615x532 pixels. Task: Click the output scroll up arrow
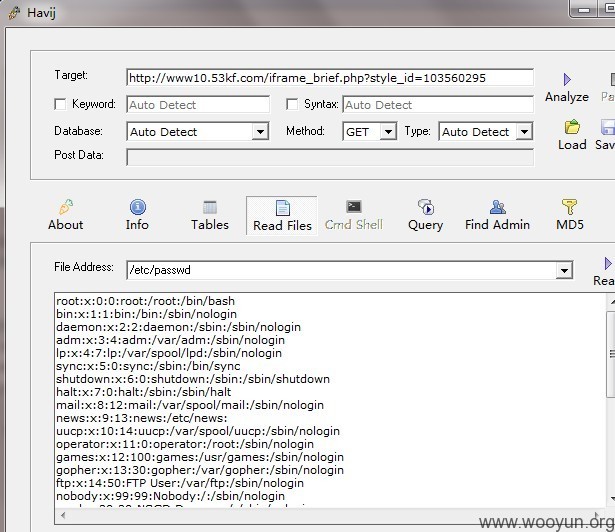tap(611, 302)
